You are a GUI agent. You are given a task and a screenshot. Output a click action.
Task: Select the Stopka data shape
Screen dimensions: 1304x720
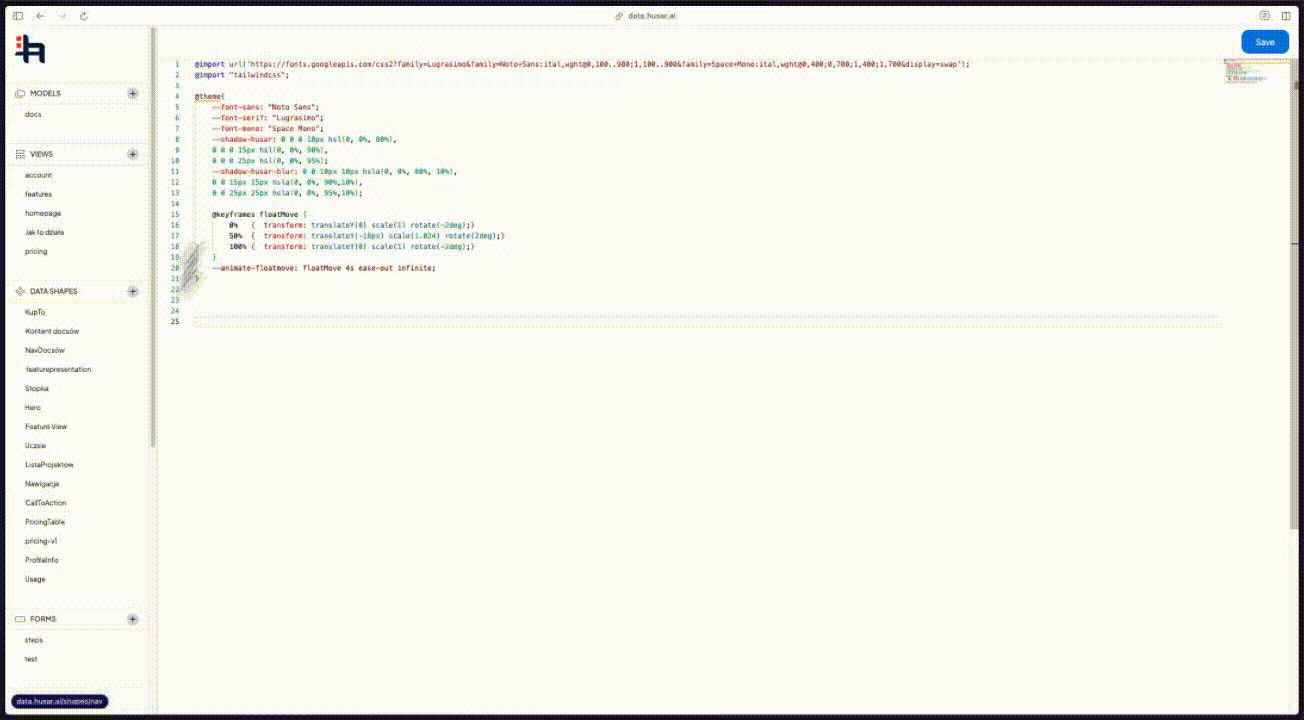point(37,388)
